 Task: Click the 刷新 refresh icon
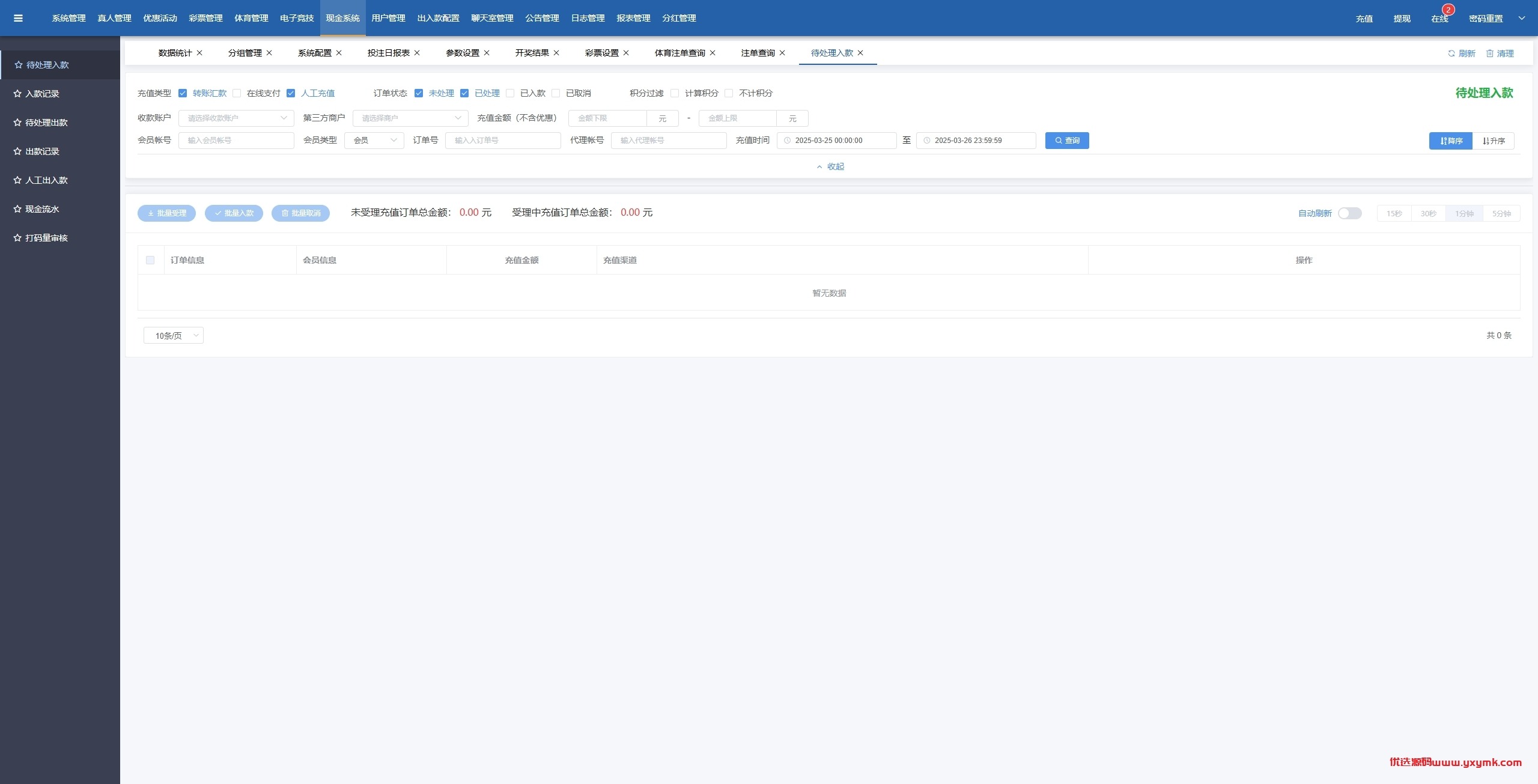(1451, 53)
